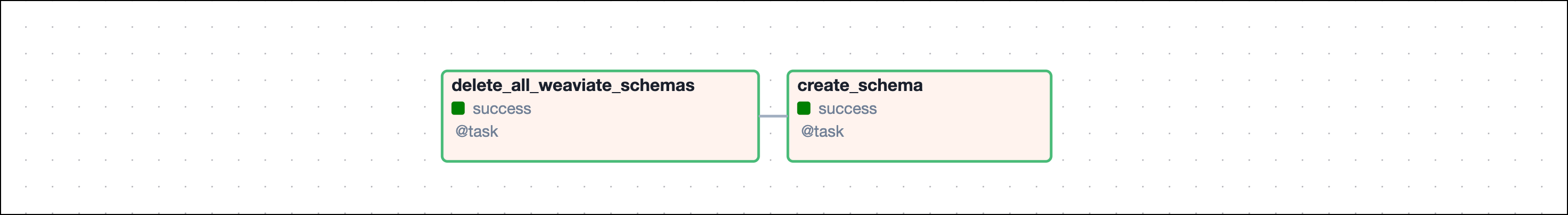Click the edge line connecting the two tasks
This screenshot has width=1568, height=215.
pos(773,117)
